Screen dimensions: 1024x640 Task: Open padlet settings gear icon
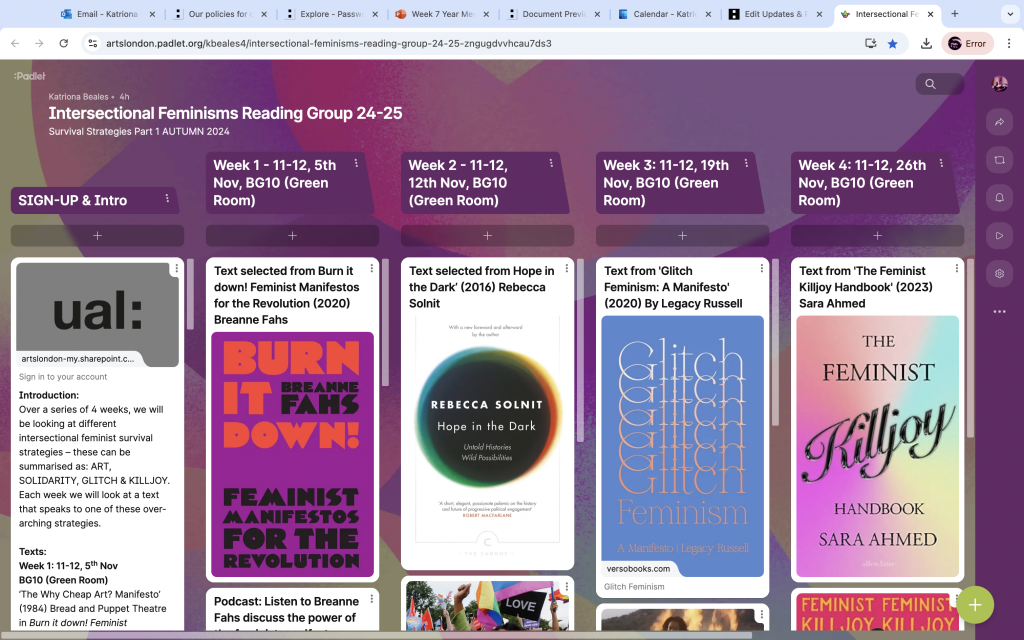point(999,274)
